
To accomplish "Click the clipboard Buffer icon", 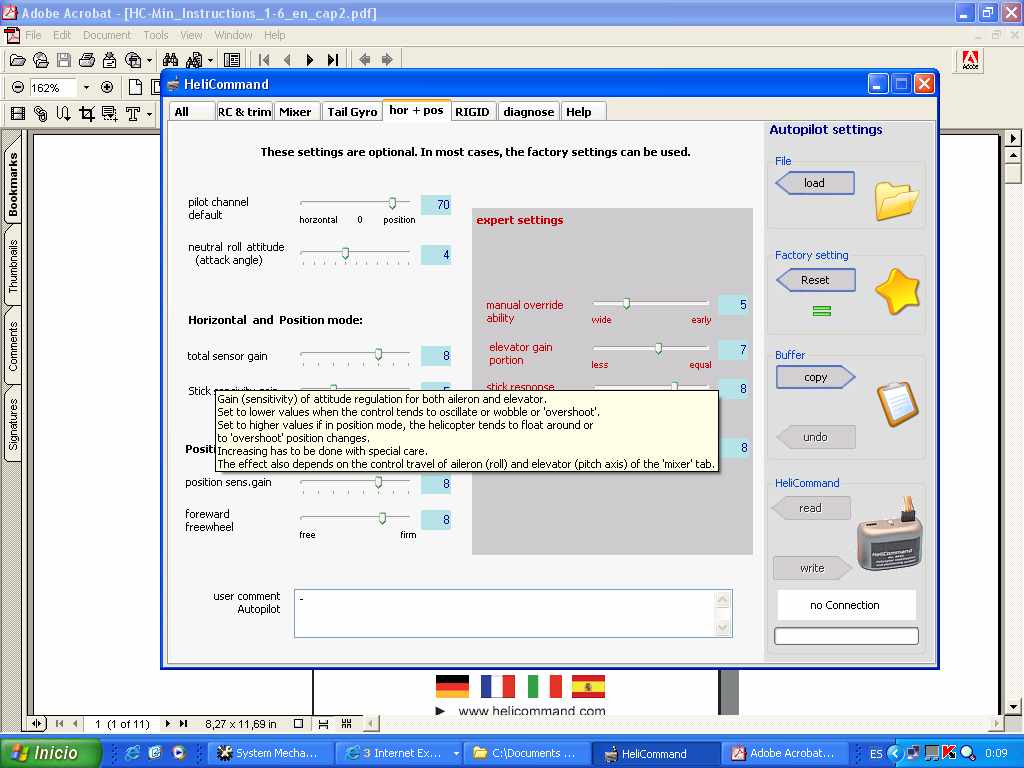I will coord(896,402).
